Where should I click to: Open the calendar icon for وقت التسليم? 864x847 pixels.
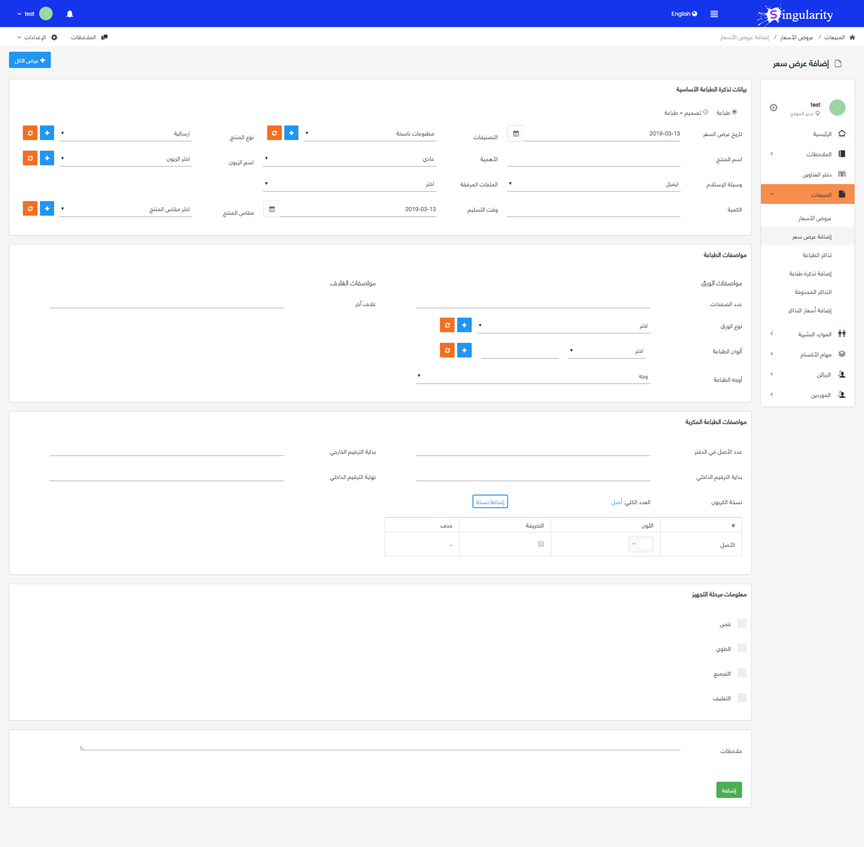(x=271, y=210)
